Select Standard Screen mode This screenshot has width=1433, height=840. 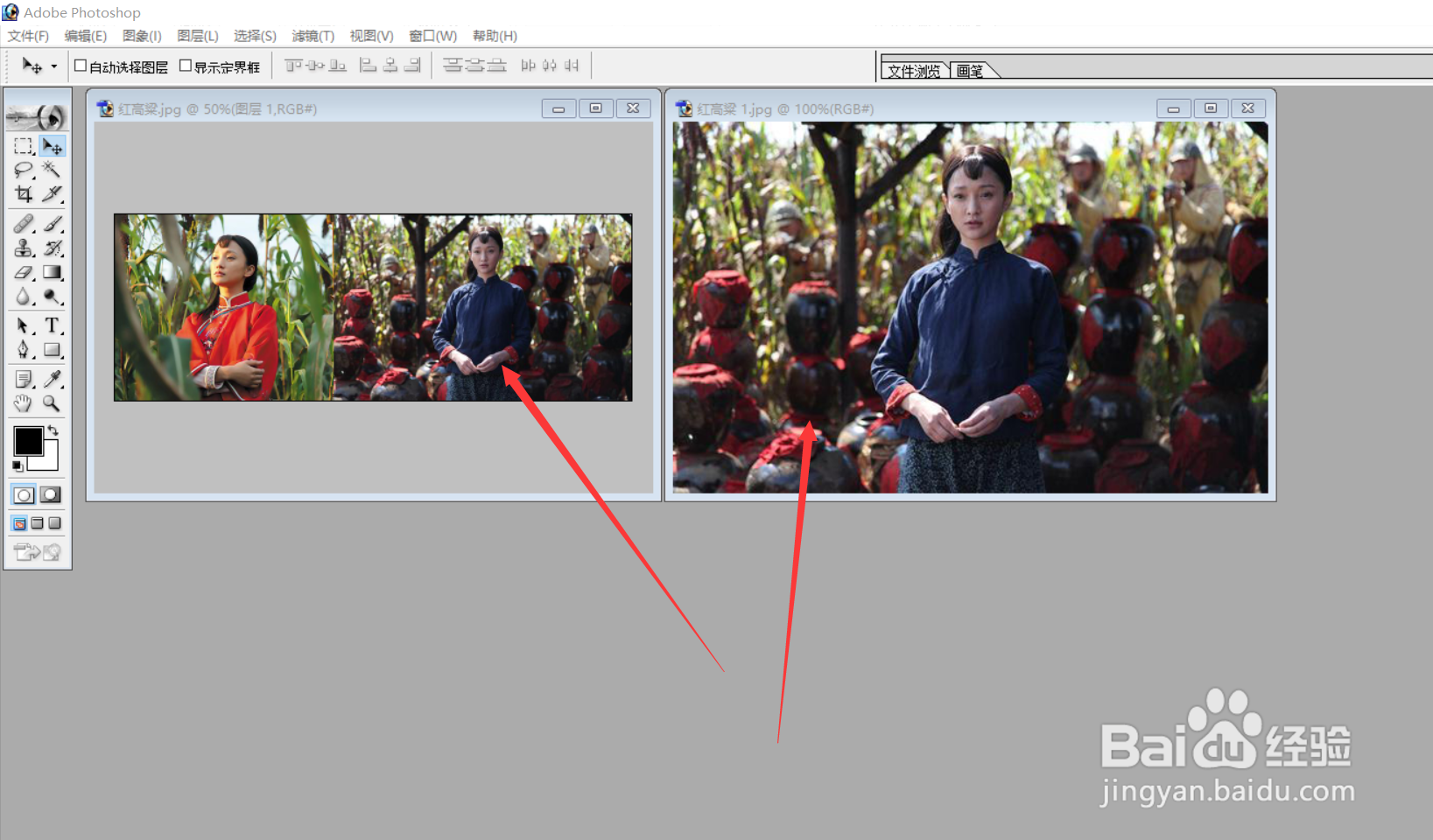tap(19, 523)
